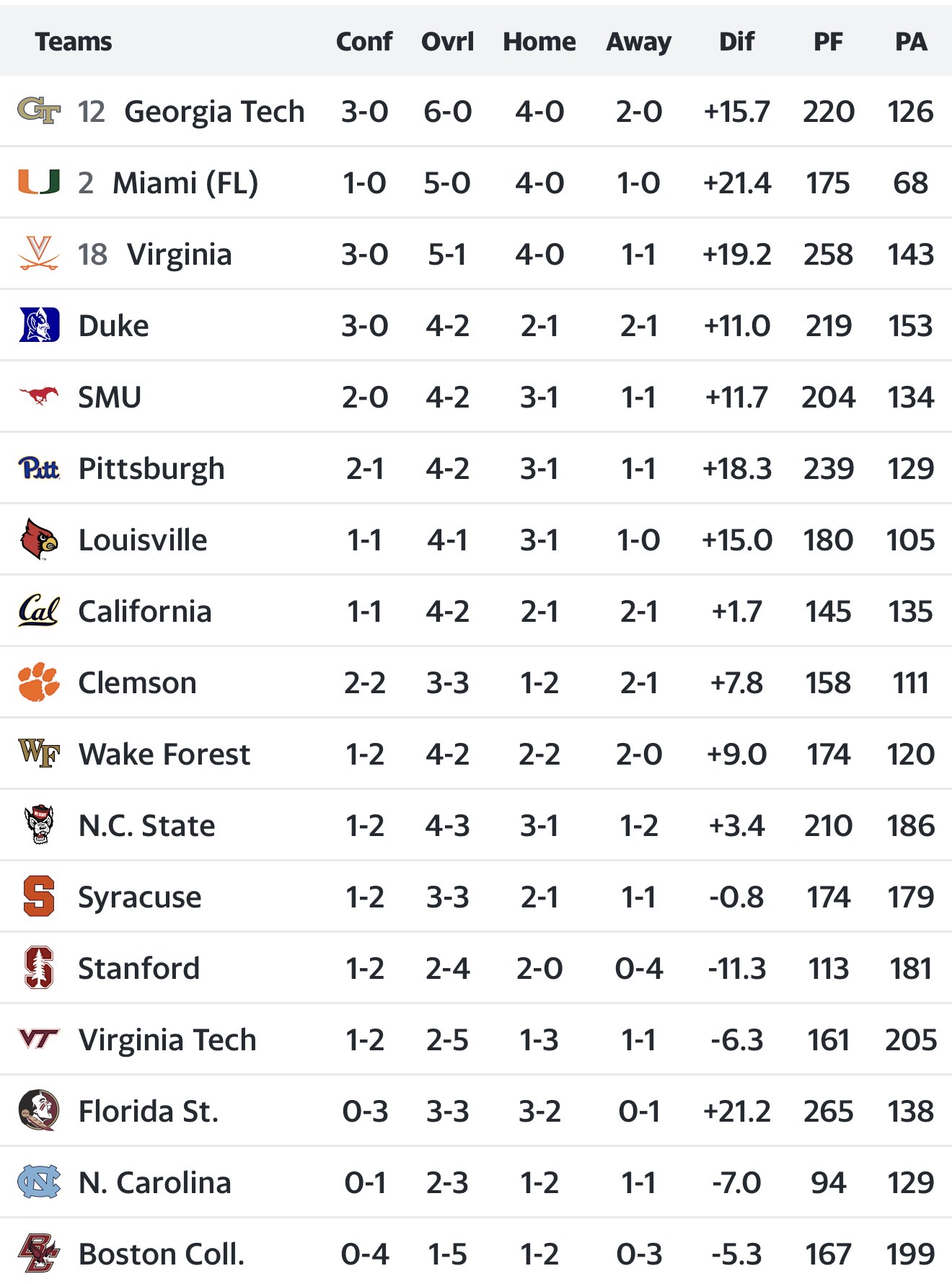
Task: Sort table by Ovrl column header
Action: pos(447,42)
